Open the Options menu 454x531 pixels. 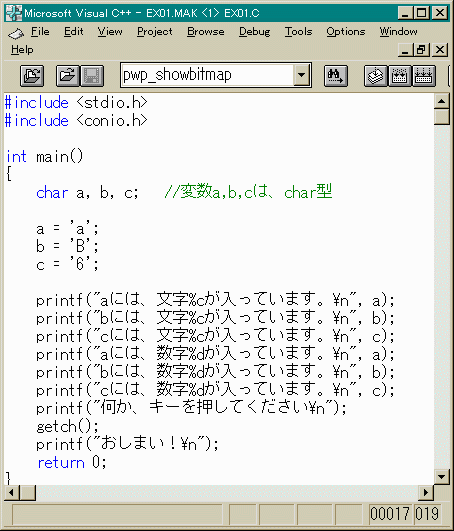pos(346,31)
